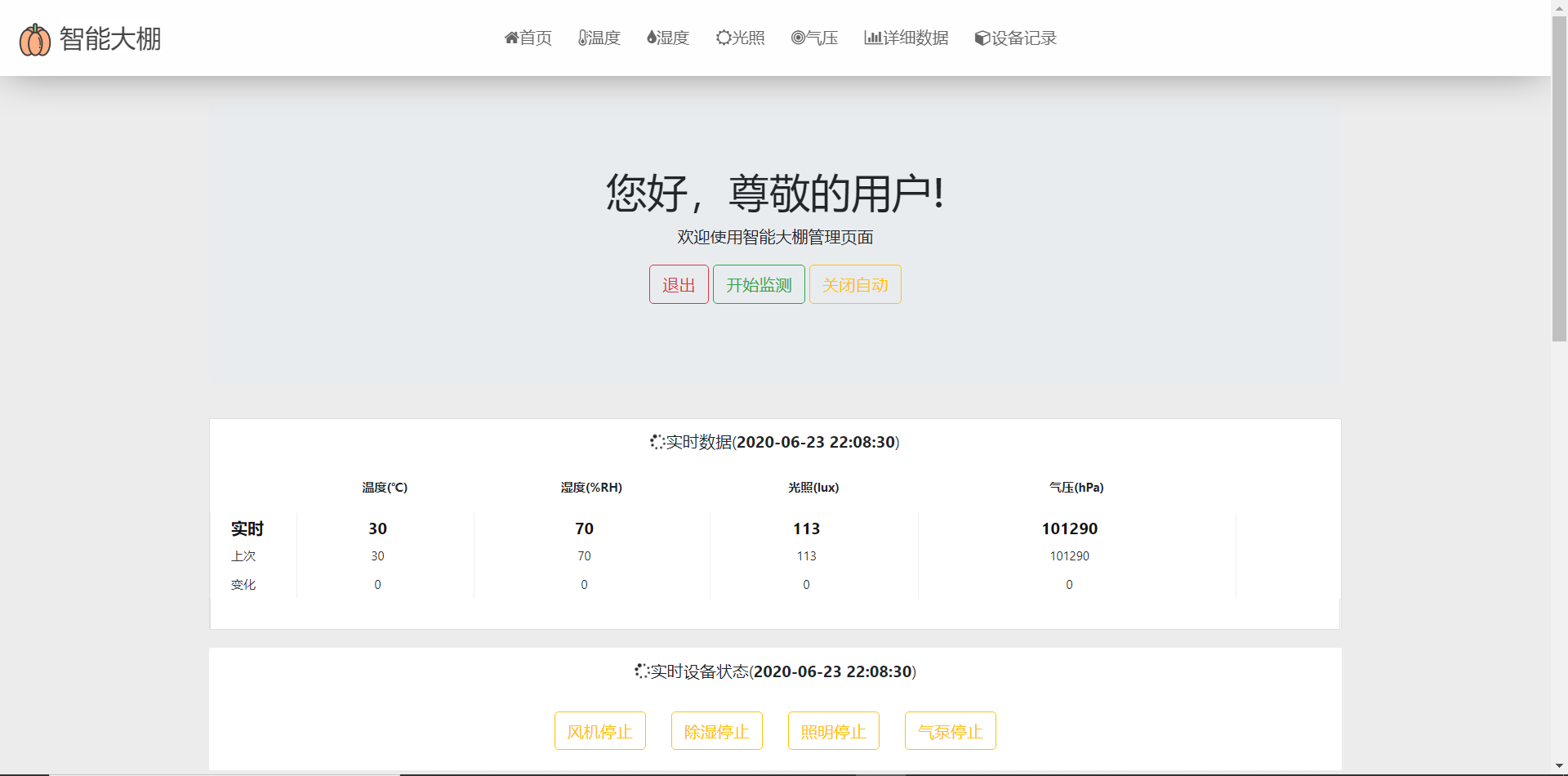Click the 上次 row label
Screen dimensions: 1568x776
click(243, 556)
